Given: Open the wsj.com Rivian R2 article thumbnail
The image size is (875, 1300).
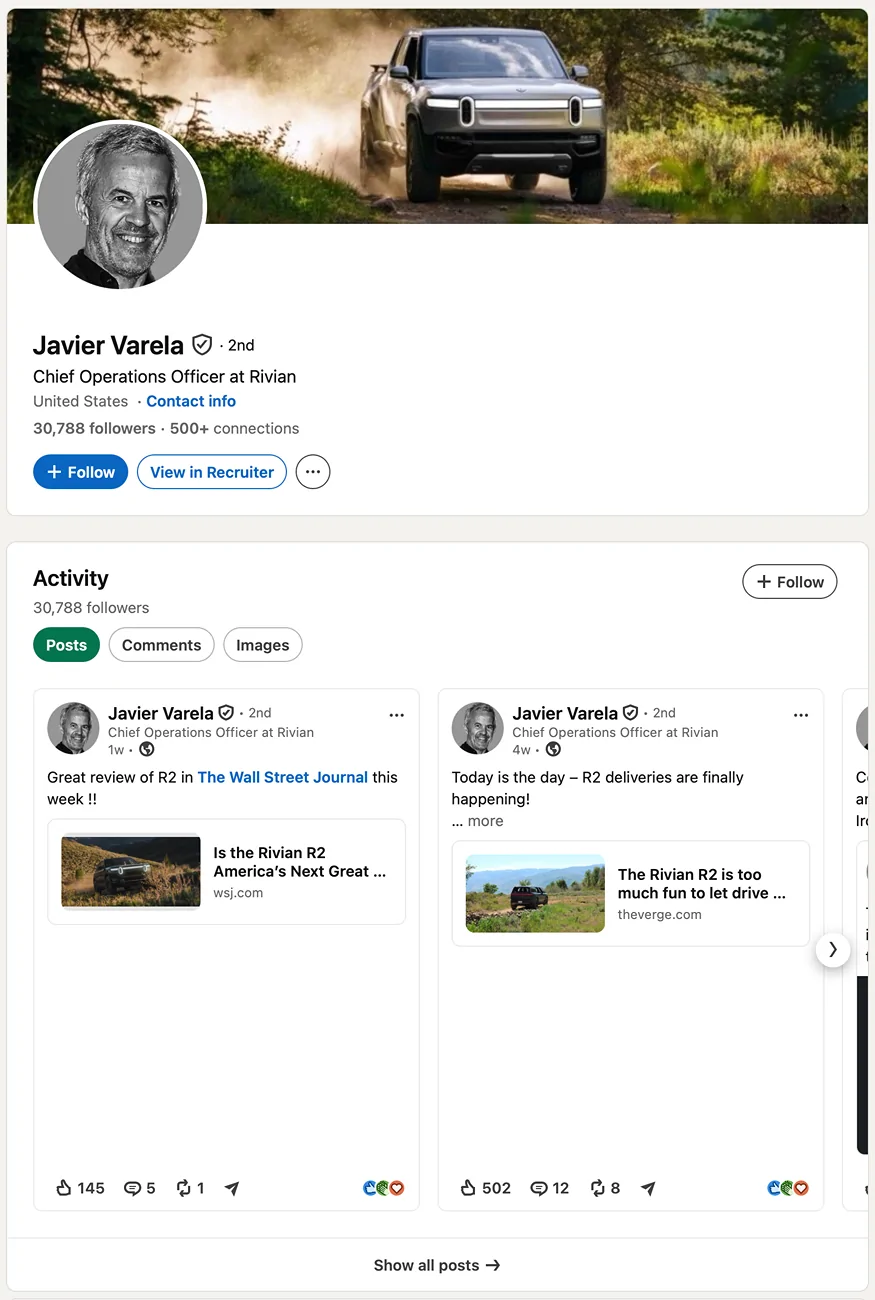Looking at the screenshot, I should 131,872.
